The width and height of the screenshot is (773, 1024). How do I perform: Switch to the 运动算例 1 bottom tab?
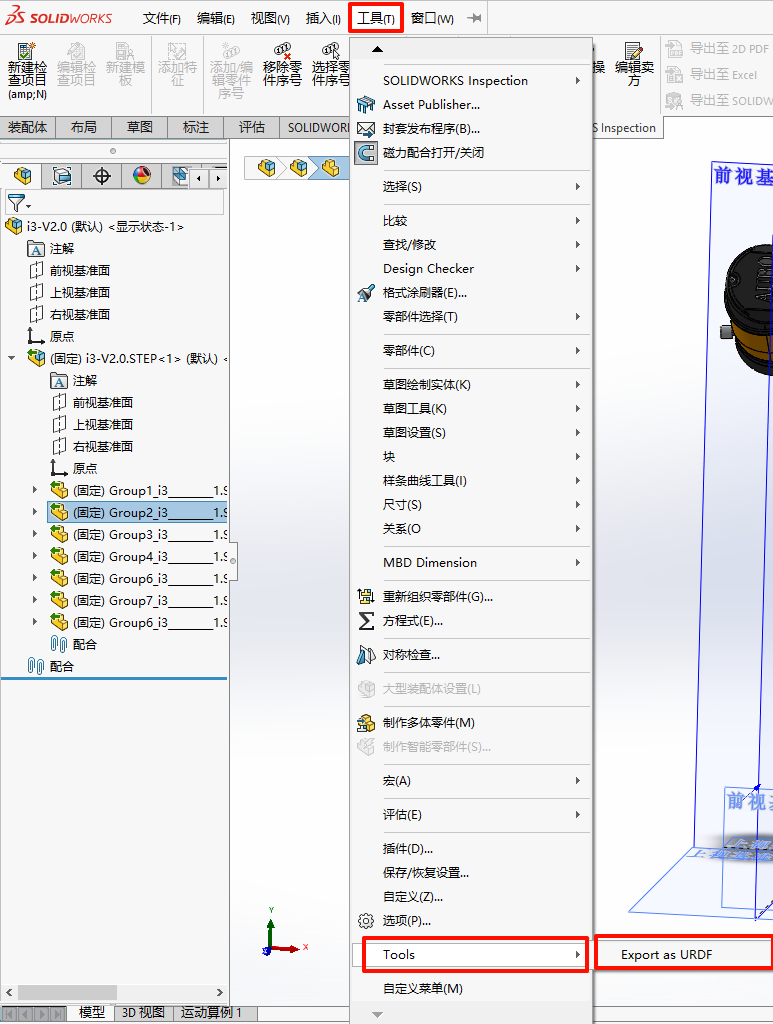(x=212, y=1012)
